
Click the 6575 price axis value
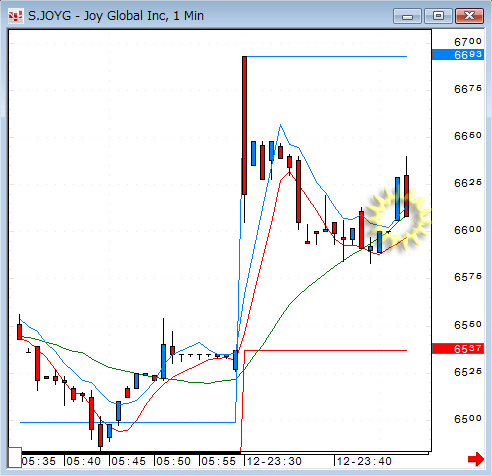pyautogui.click(x=468, y=277)
